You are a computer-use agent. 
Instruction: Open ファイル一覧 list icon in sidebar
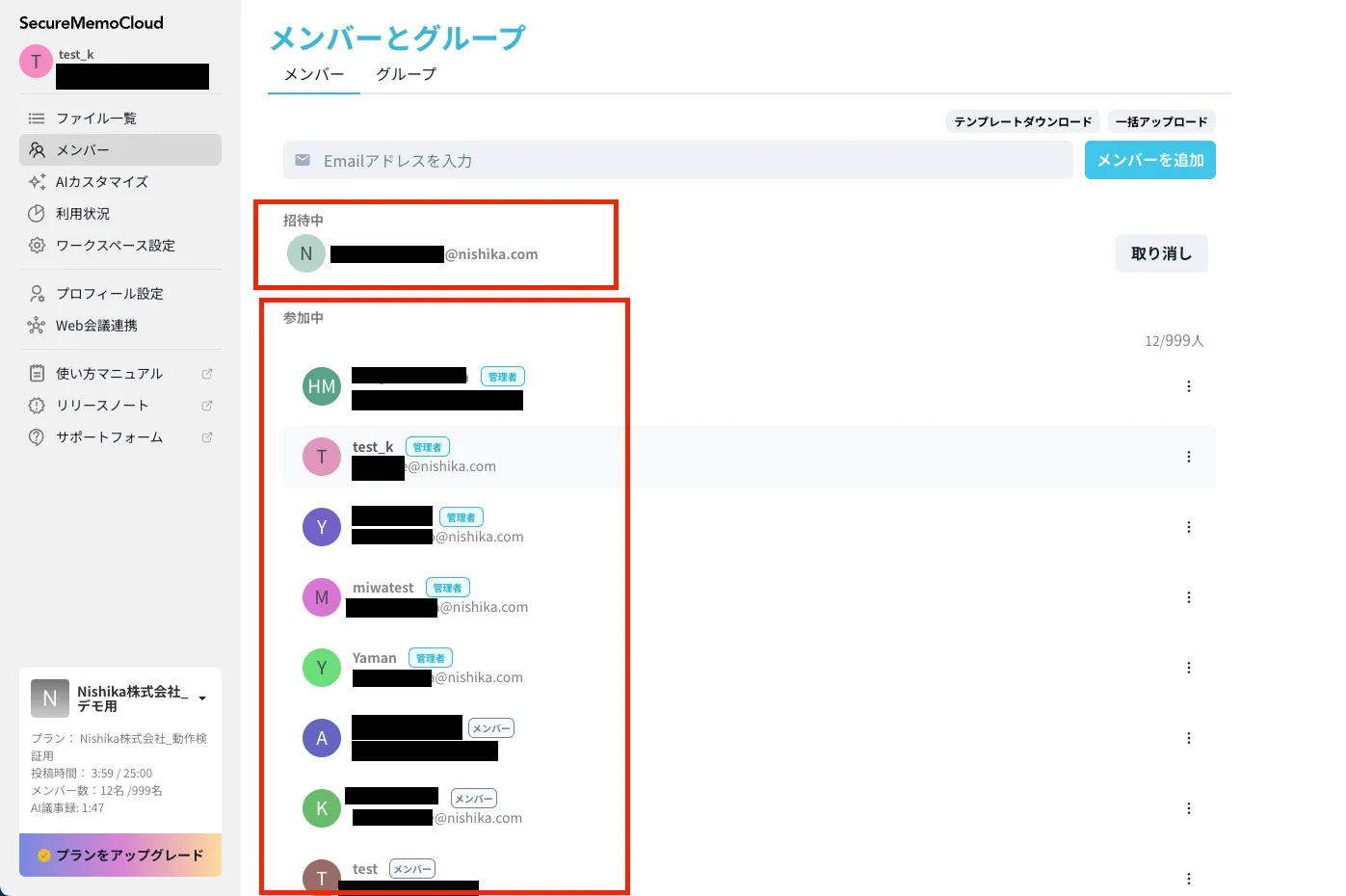click(x=37, y=119)
